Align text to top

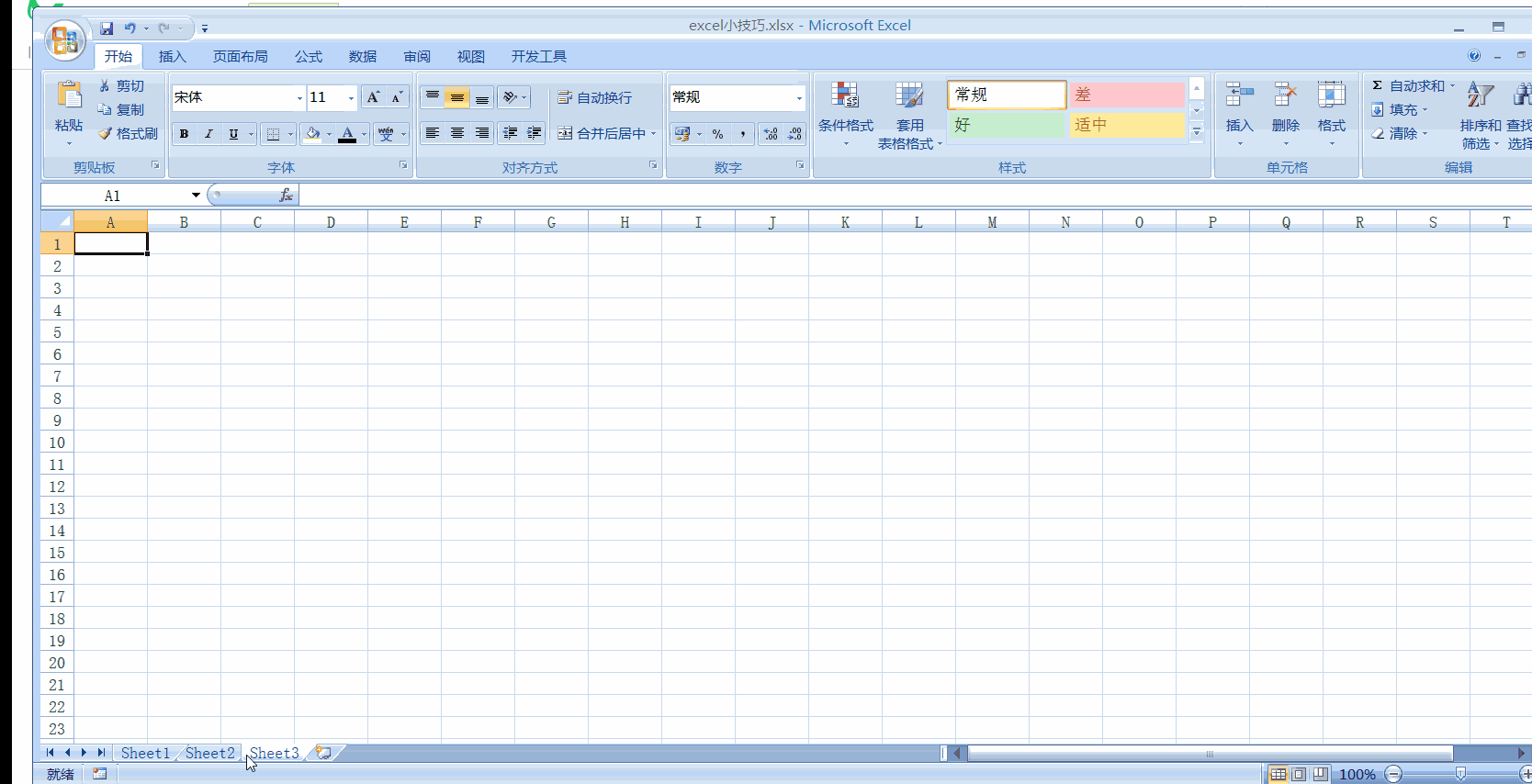[433, 97]
